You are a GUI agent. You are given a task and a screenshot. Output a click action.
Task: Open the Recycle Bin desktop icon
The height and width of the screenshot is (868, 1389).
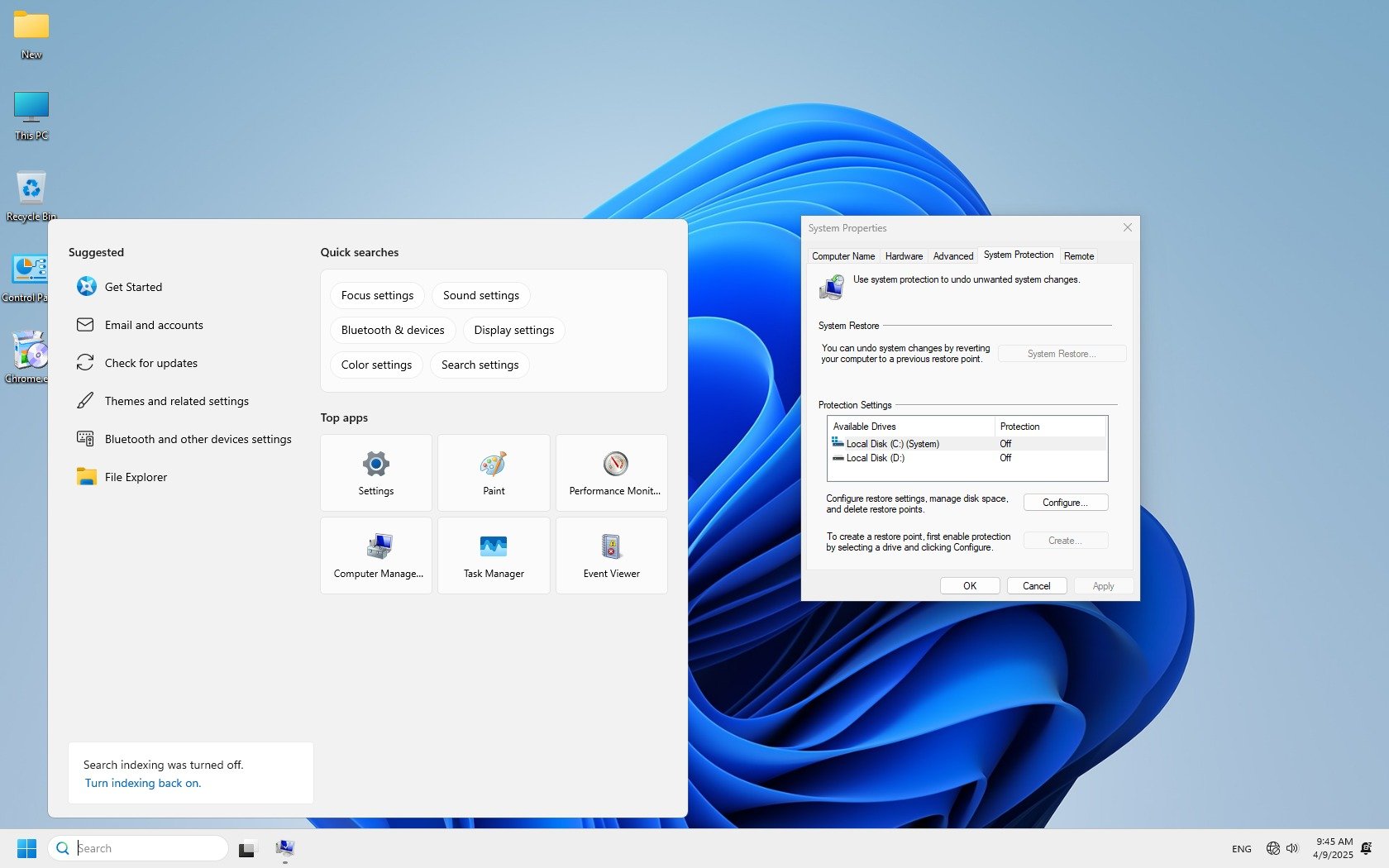point(31,195)
